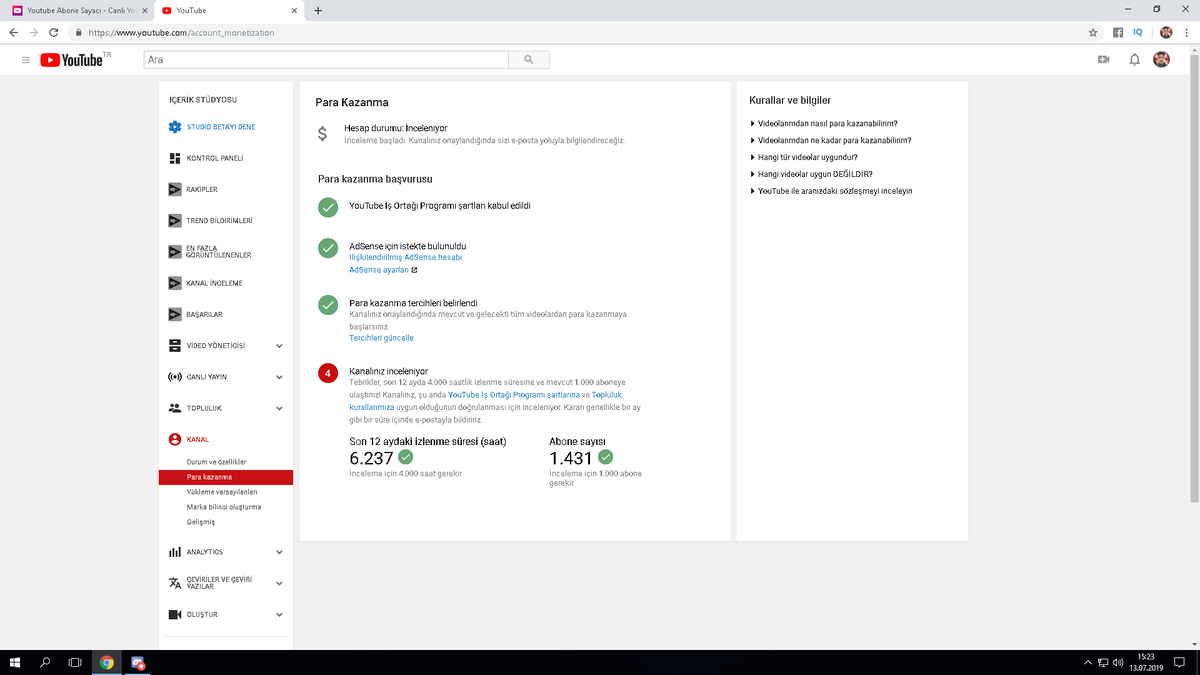Screen dimensions: 1200x675
Task: Open a new browser tab
Action: point(318,11)
